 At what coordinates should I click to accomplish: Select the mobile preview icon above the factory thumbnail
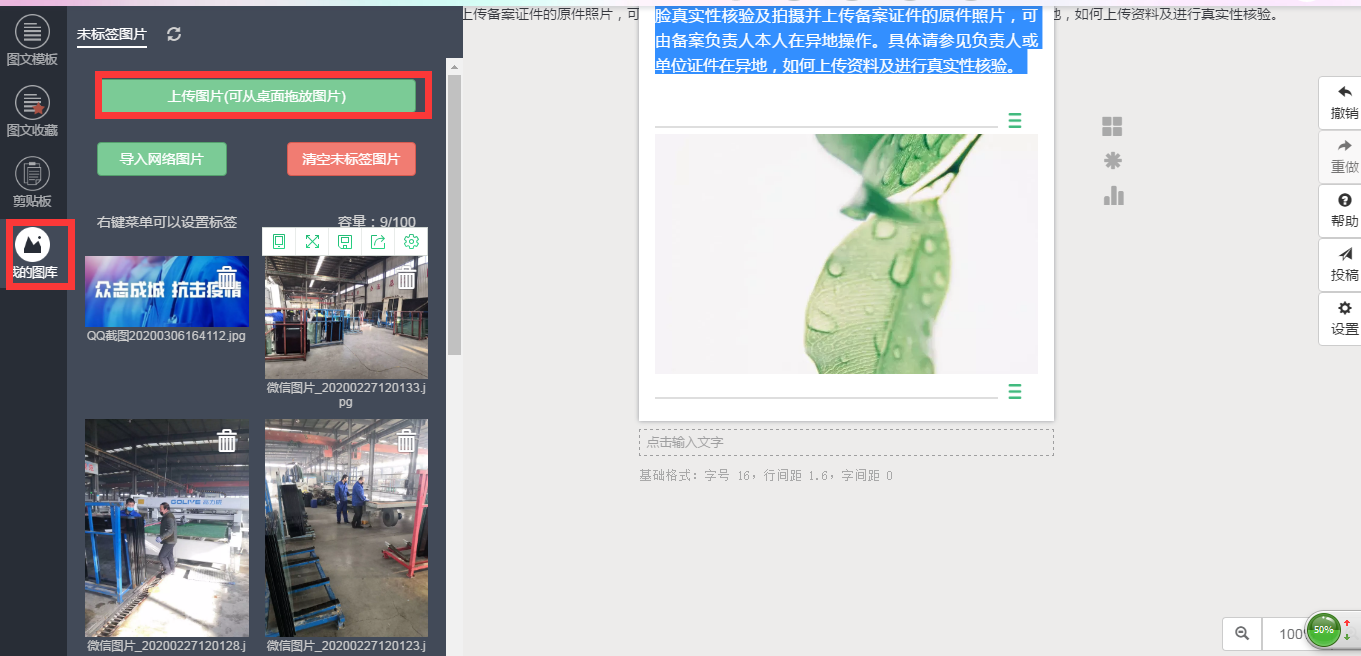point(279,241)
